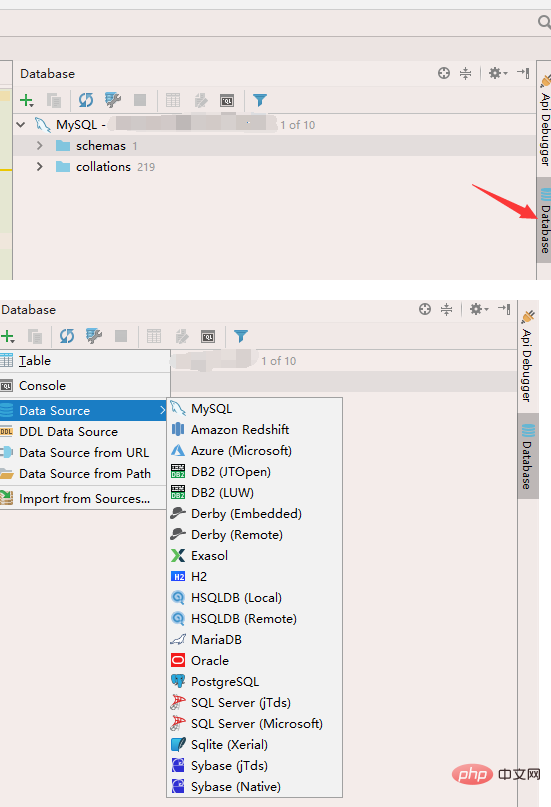Select HSQLDB (Local) data source

(255, 598)
